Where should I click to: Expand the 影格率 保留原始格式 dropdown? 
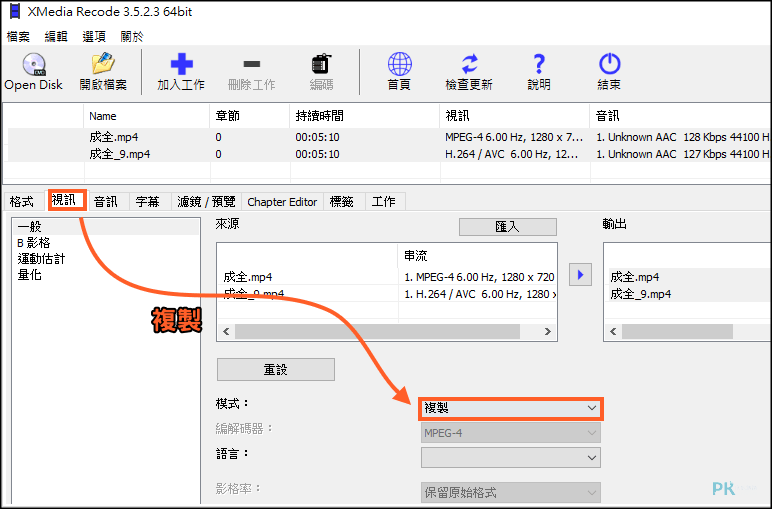click(511, 492)
